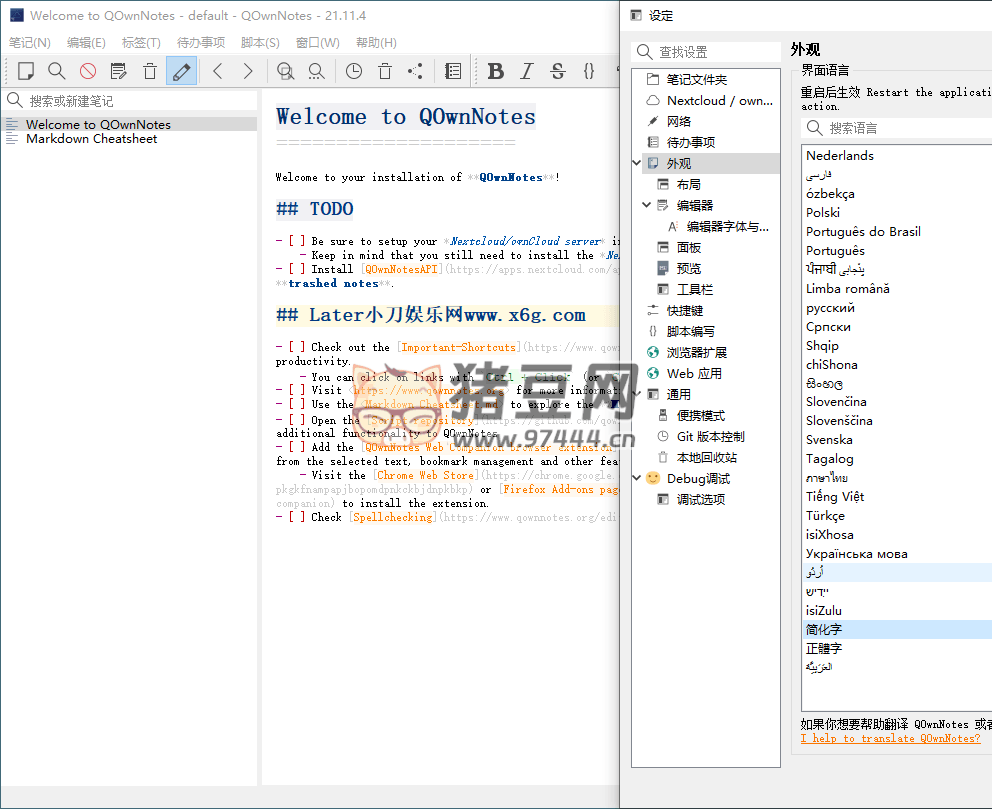Collapse the 外观 tree section
This screenshot has width=992, height=809.
638,163
